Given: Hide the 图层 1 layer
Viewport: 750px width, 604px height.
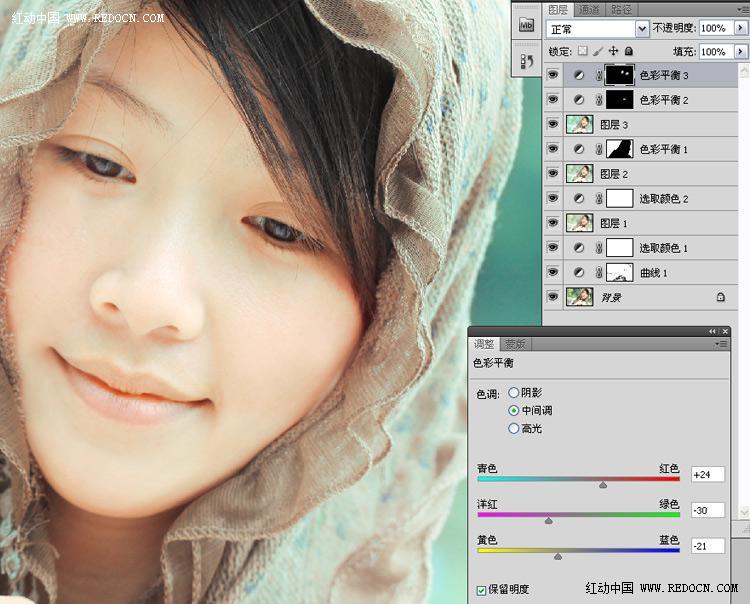Looking at the screenshot, I should pyautogui.click(x=553, y=223).
